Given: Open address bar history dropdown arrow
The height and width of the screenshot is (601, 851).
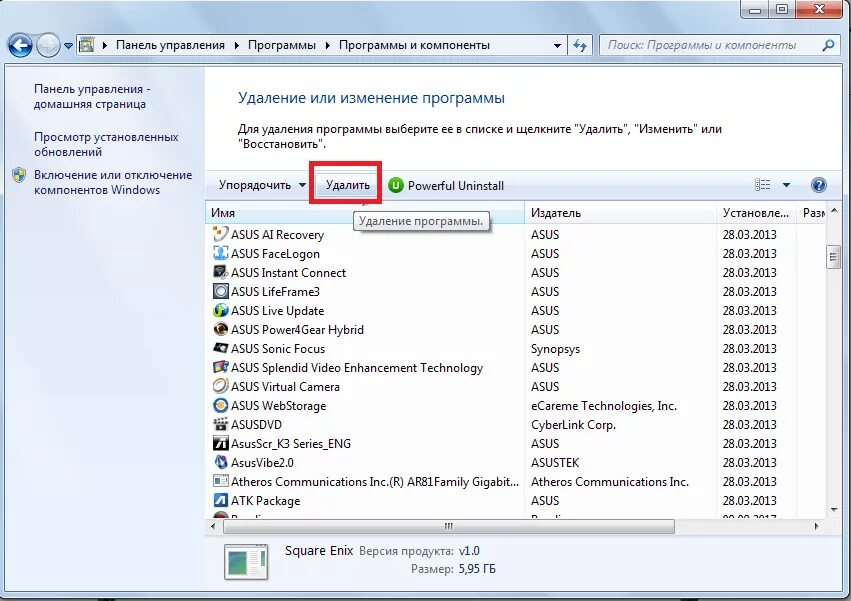Looking at the screenshot, I should tap(557, 46).
